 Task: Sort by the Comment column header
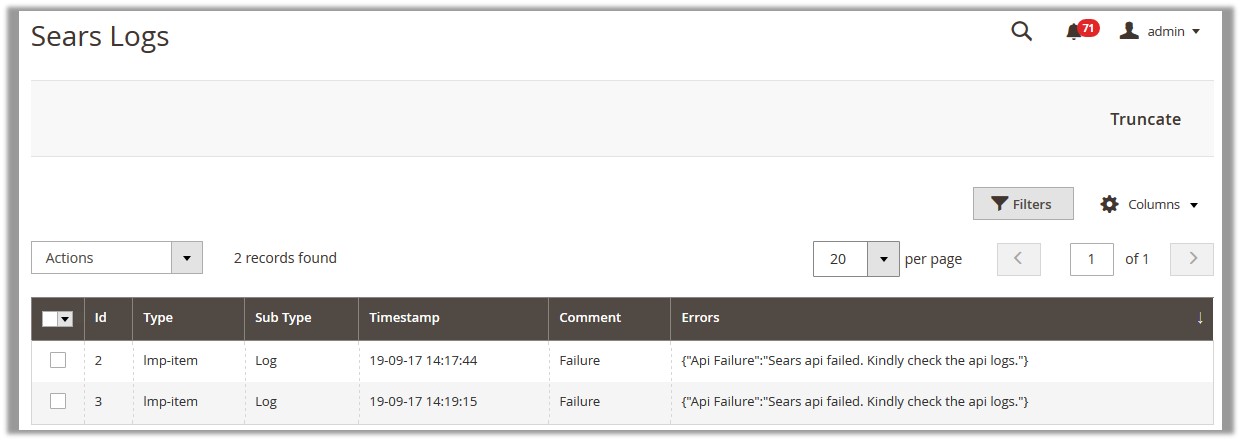click(609, 318)
